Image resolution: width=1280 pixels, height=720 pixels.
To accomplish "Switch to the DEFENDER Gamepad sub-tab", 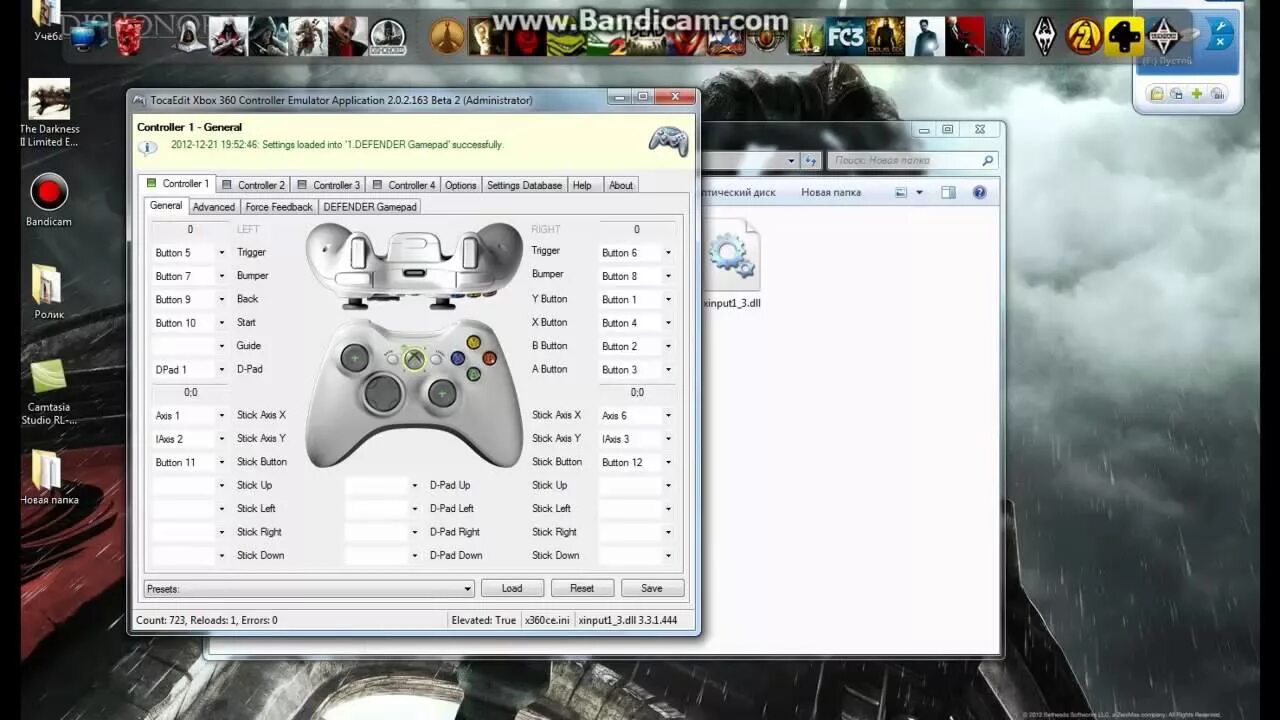I will click(370, 207).
